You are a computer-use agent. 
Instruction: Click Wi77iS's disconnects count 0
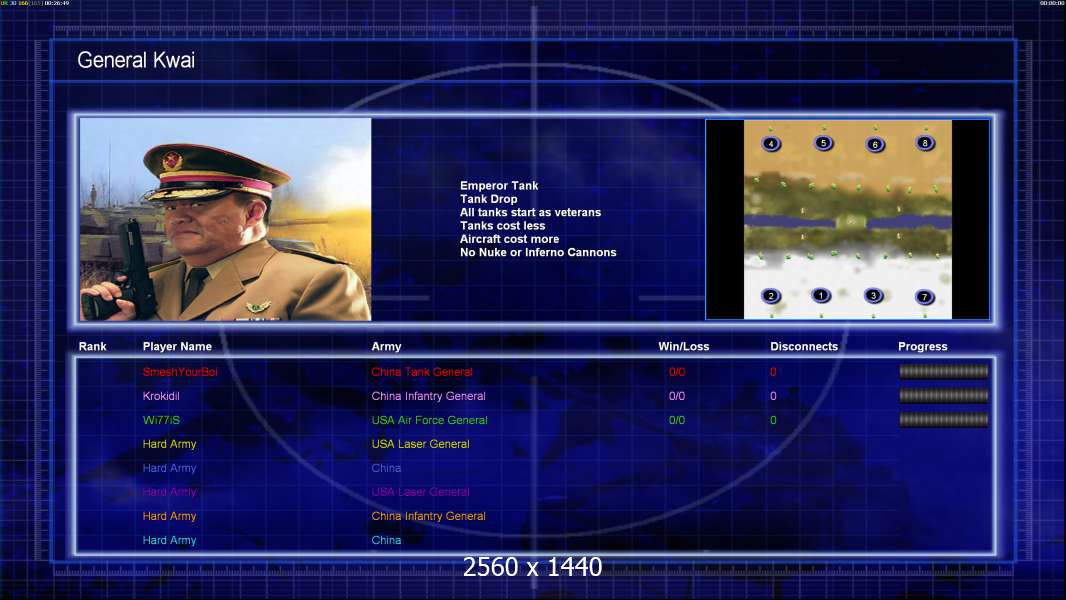coord(773,420)
